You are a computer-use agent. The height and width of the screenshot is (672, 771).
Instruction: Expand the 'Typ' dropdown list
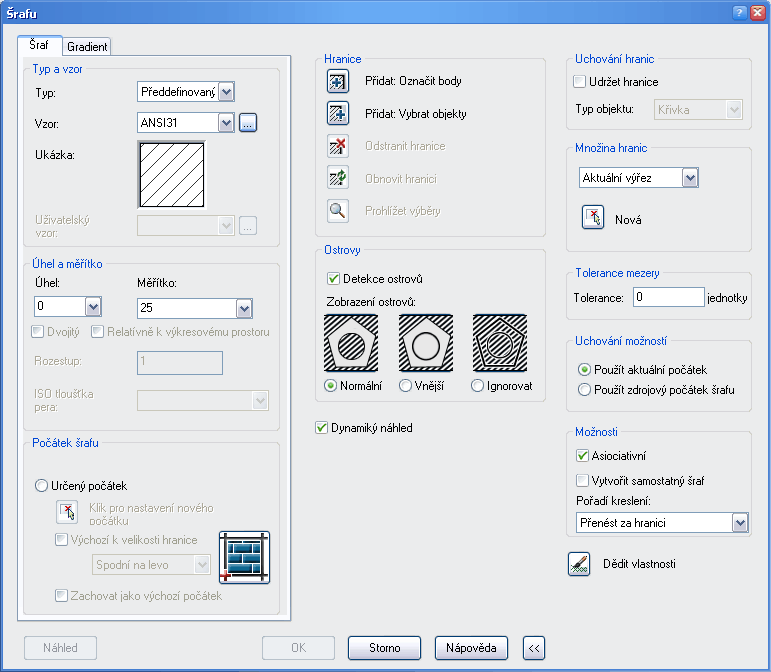[x=226, y=93]
